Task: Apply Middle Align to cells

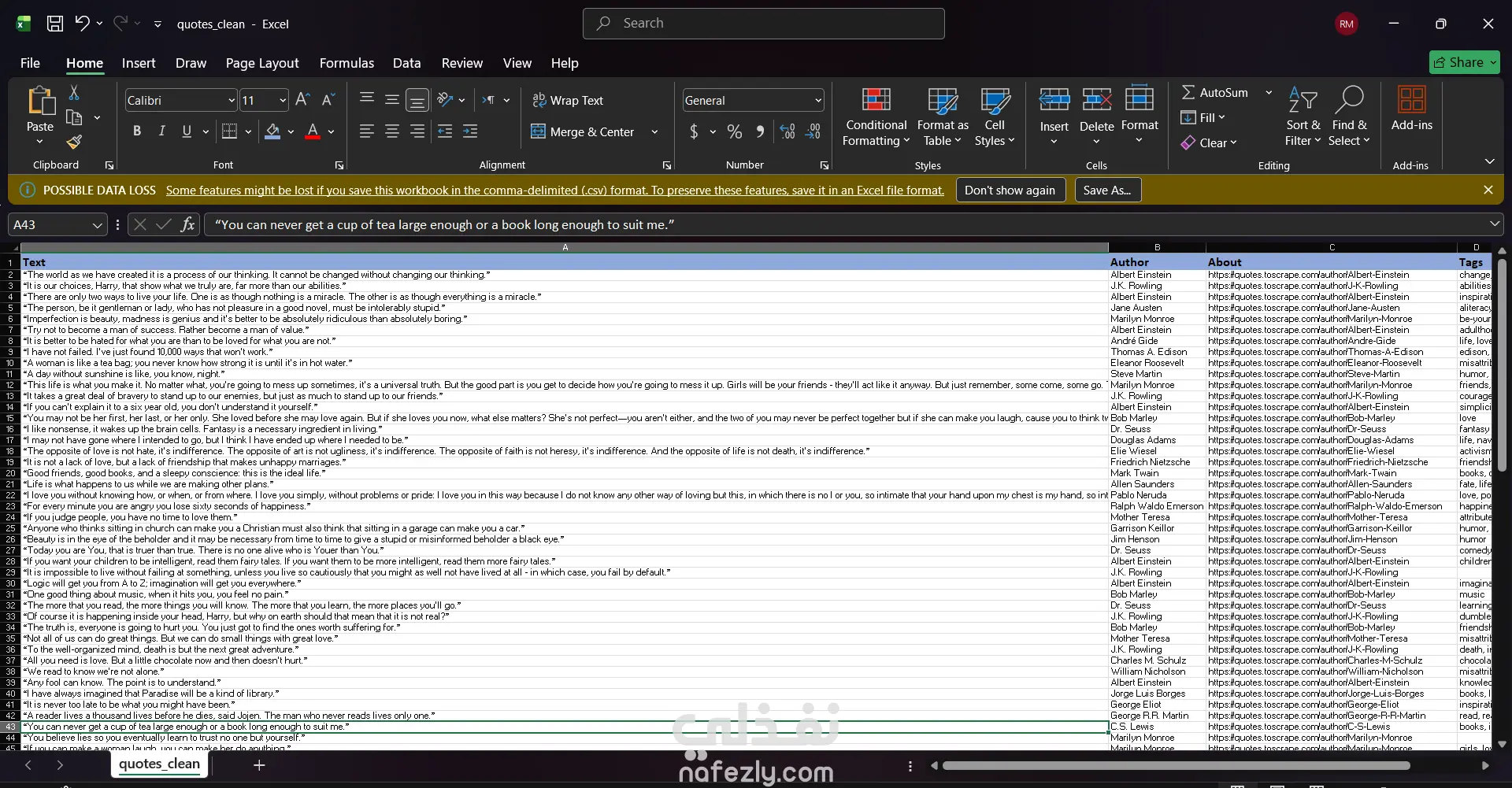Action: tap(392, 100)
